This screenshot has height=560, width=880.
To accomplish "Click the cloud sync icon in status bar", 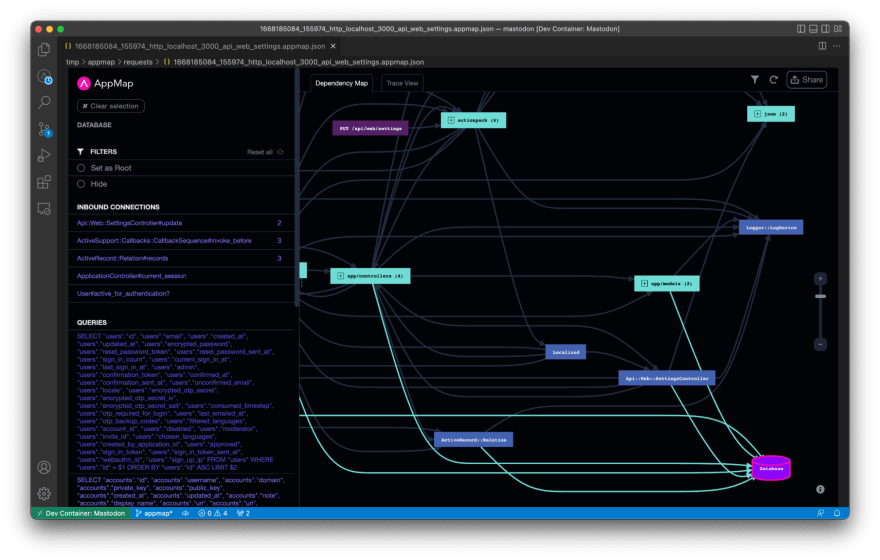I will point(185,513).
